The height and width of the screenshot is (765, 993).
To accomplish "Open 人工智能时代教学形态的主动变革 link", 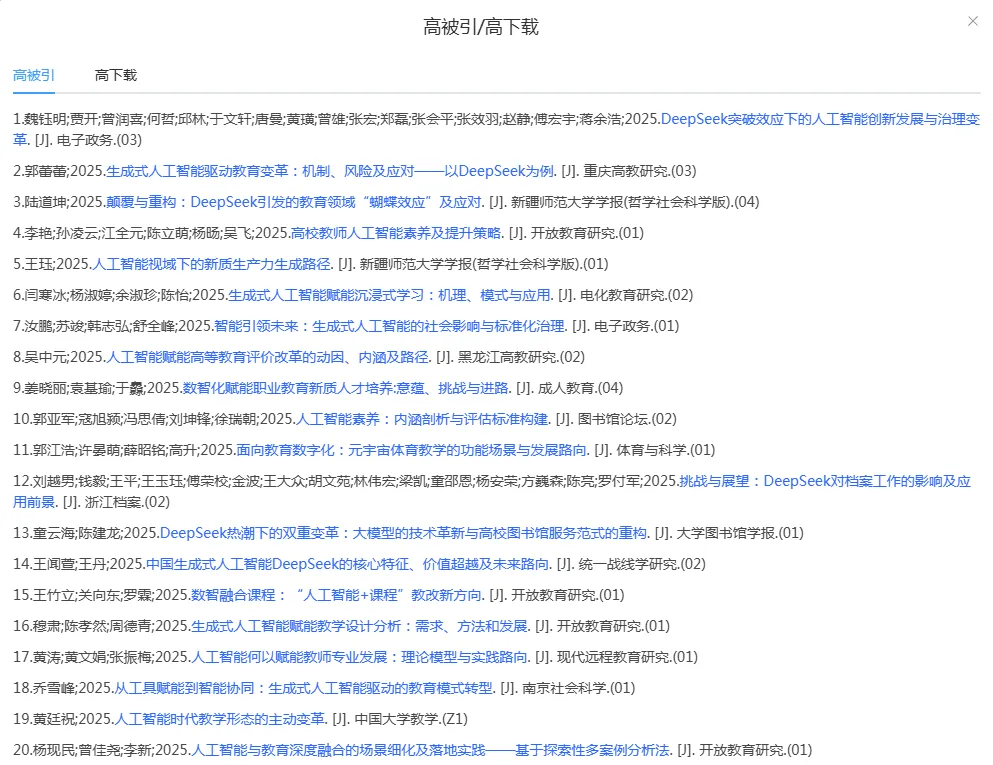I will 220,719.
